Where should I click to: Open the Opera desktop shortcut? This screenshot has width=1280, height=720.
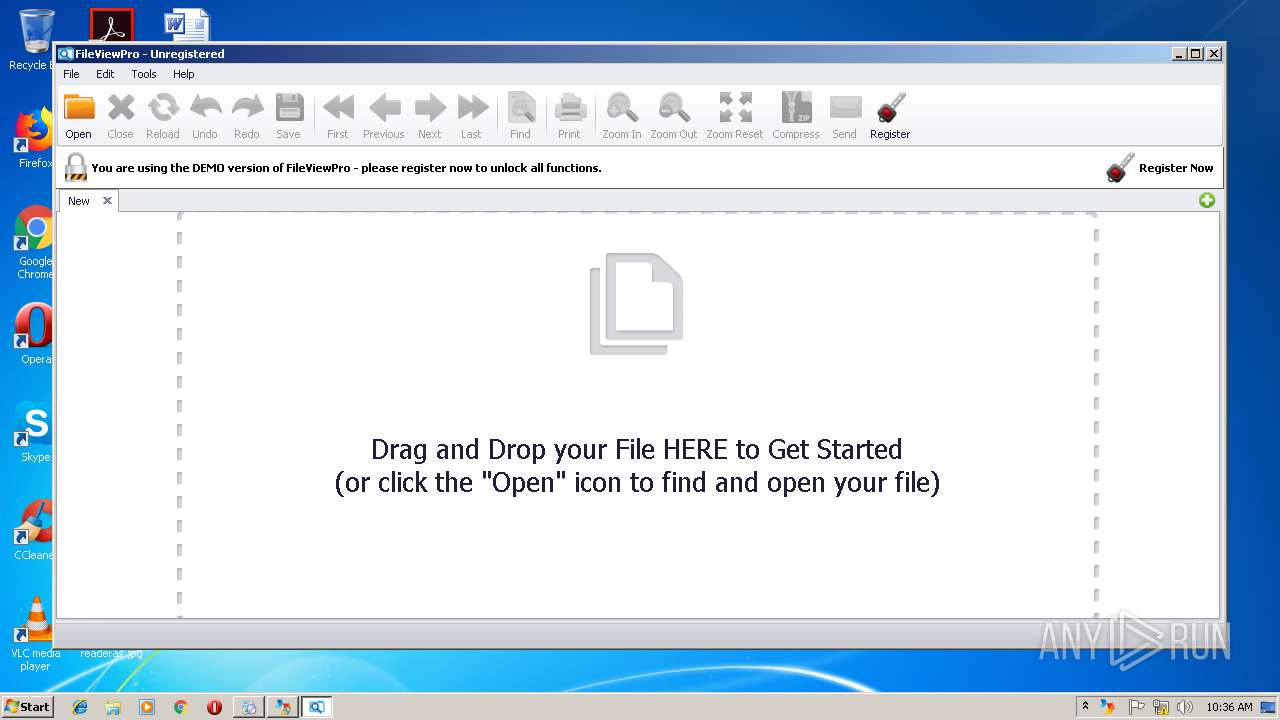pos(35,334)
